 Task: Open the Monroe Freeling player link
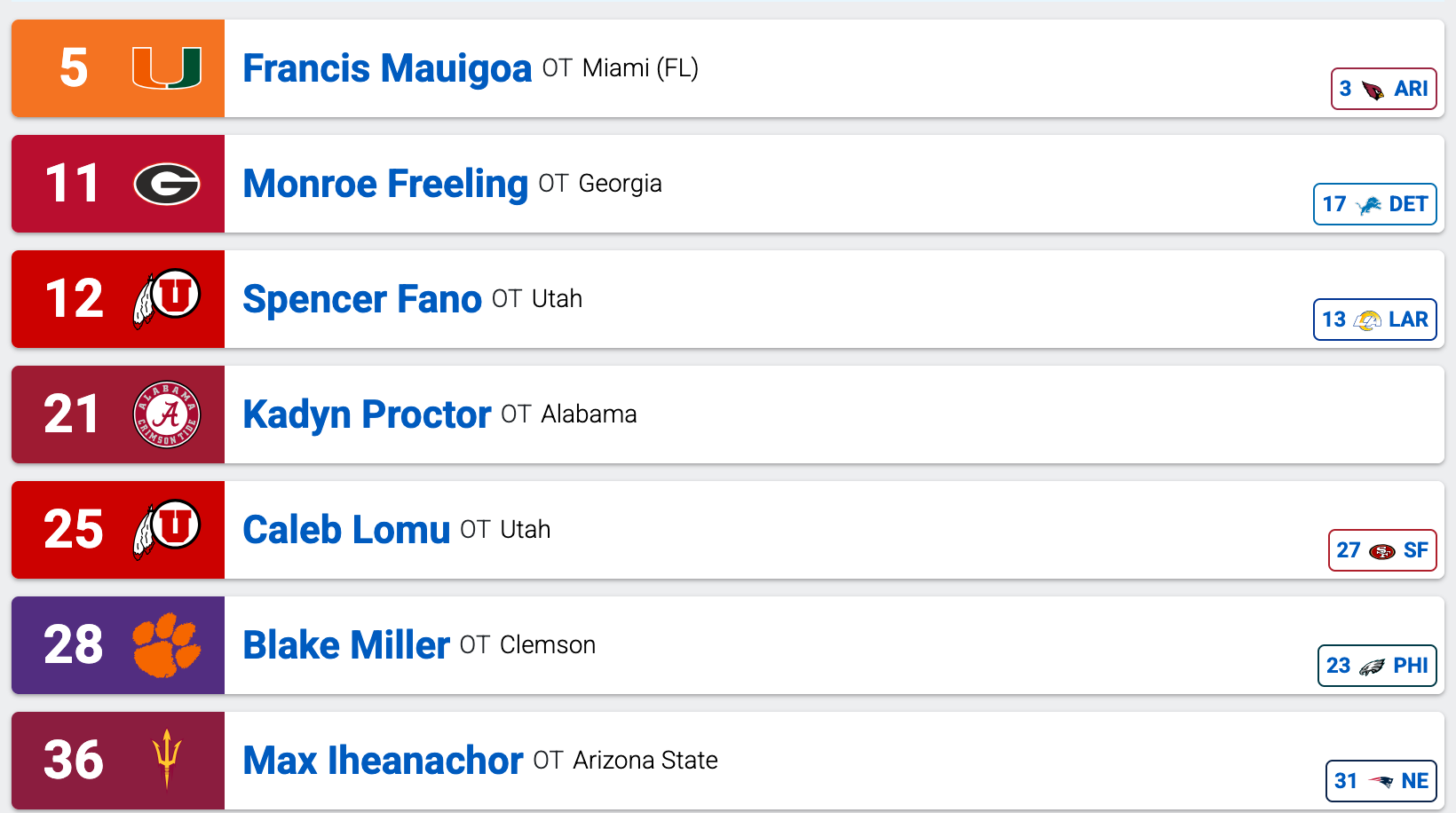[385, 184]
